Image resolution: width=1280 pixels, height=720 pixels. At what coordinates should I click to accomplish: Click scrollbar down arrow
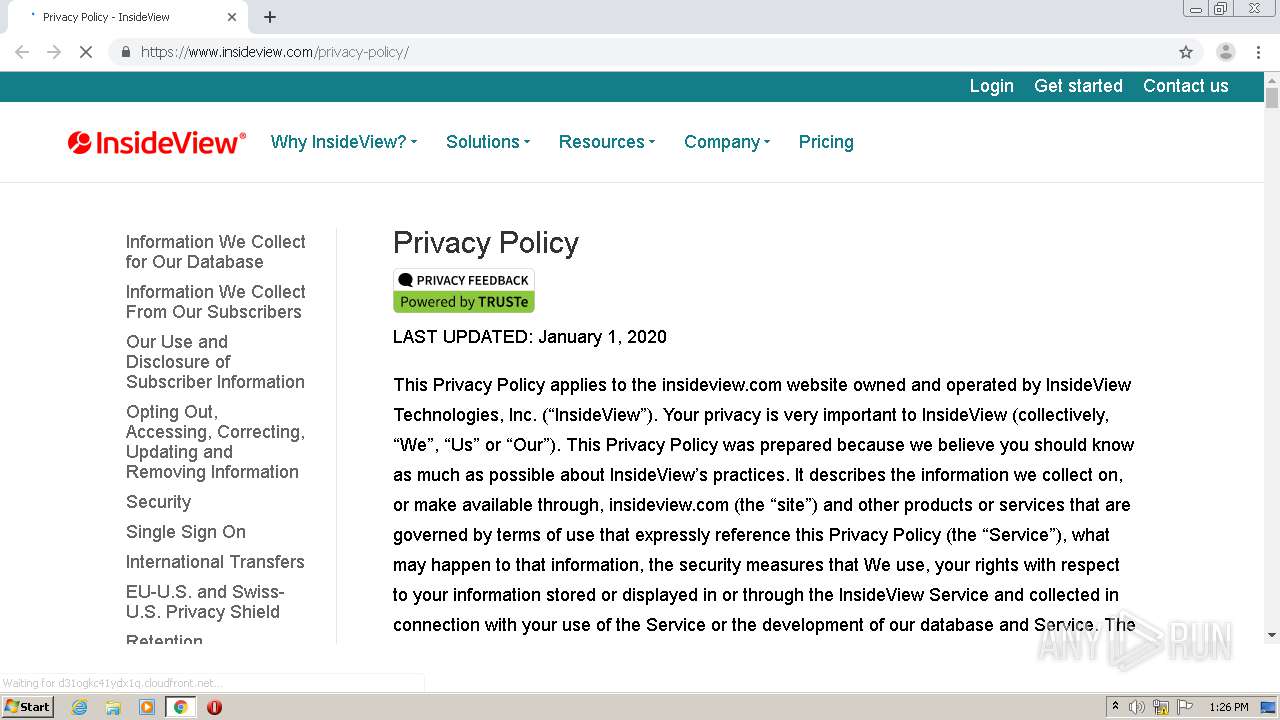[1272, 635]
